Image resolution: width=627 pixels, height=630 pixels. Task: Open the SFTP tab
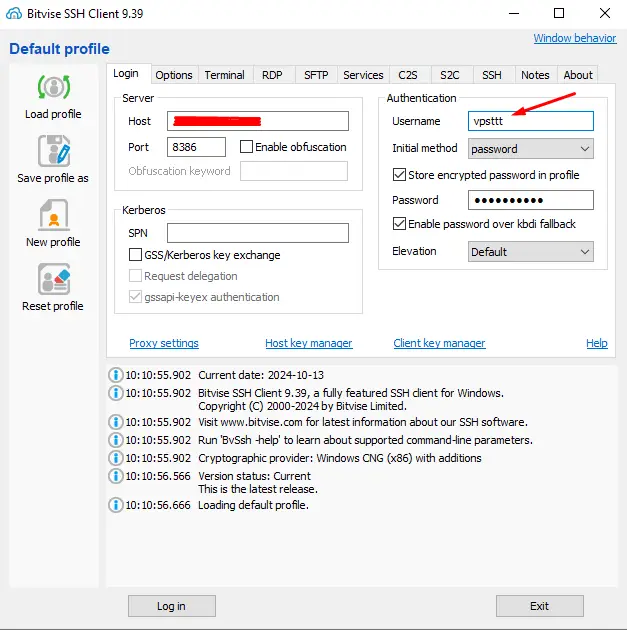[316, 75]
